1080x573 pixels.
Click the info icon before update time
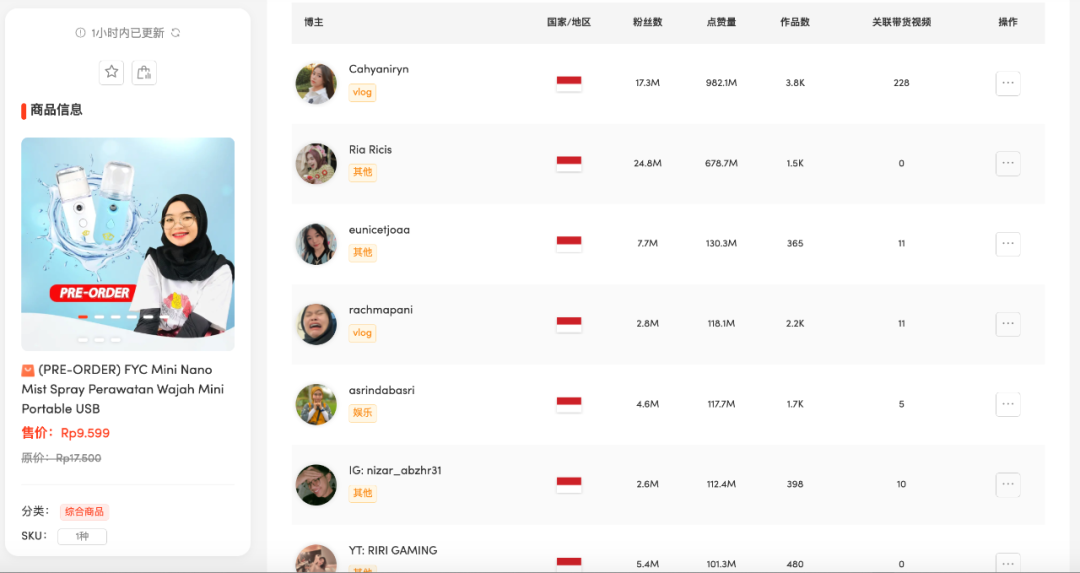coord(81,33)
